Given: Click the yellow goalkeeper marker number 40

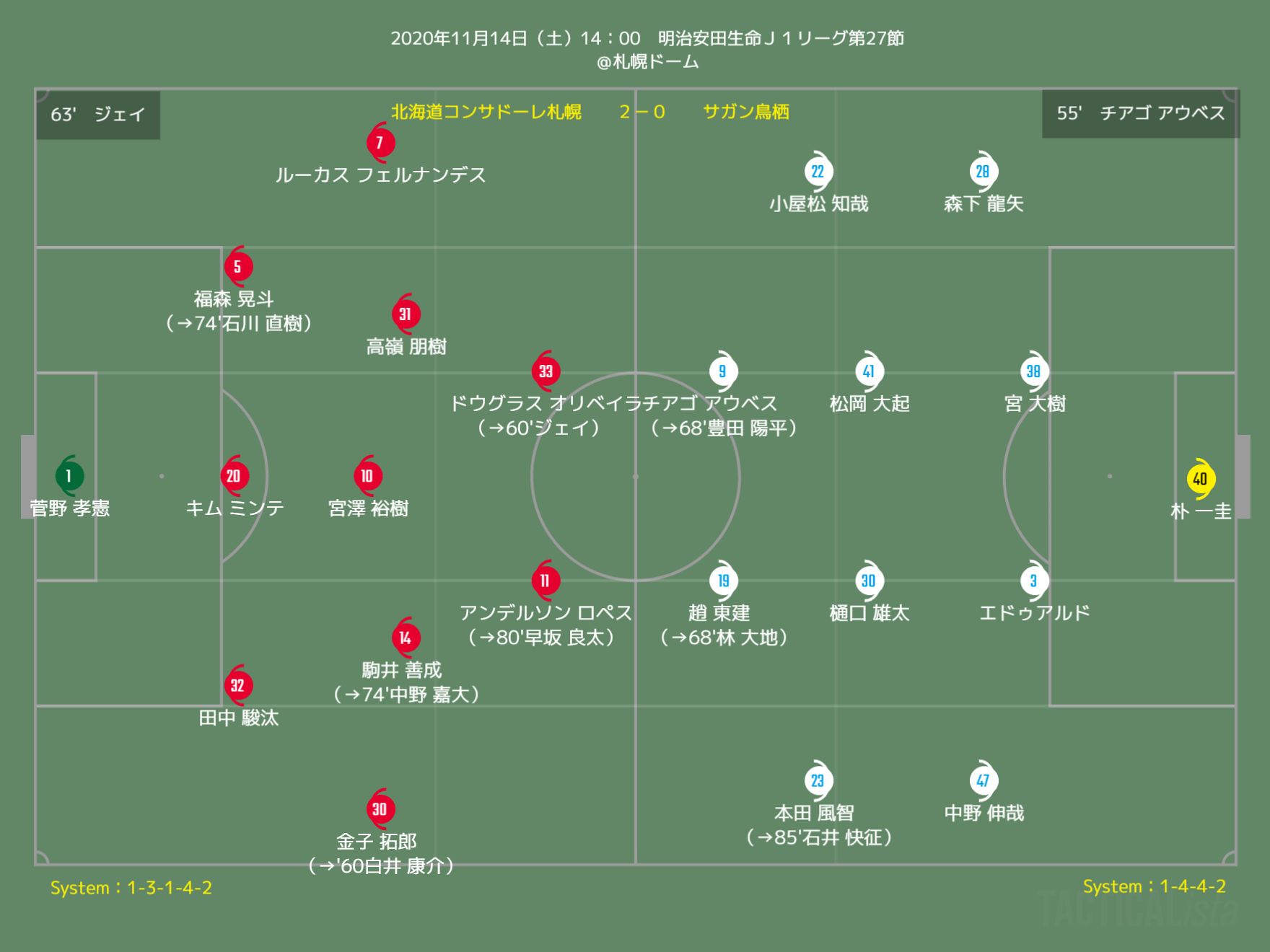Looking at the screenshot, I should point(1201,478).
